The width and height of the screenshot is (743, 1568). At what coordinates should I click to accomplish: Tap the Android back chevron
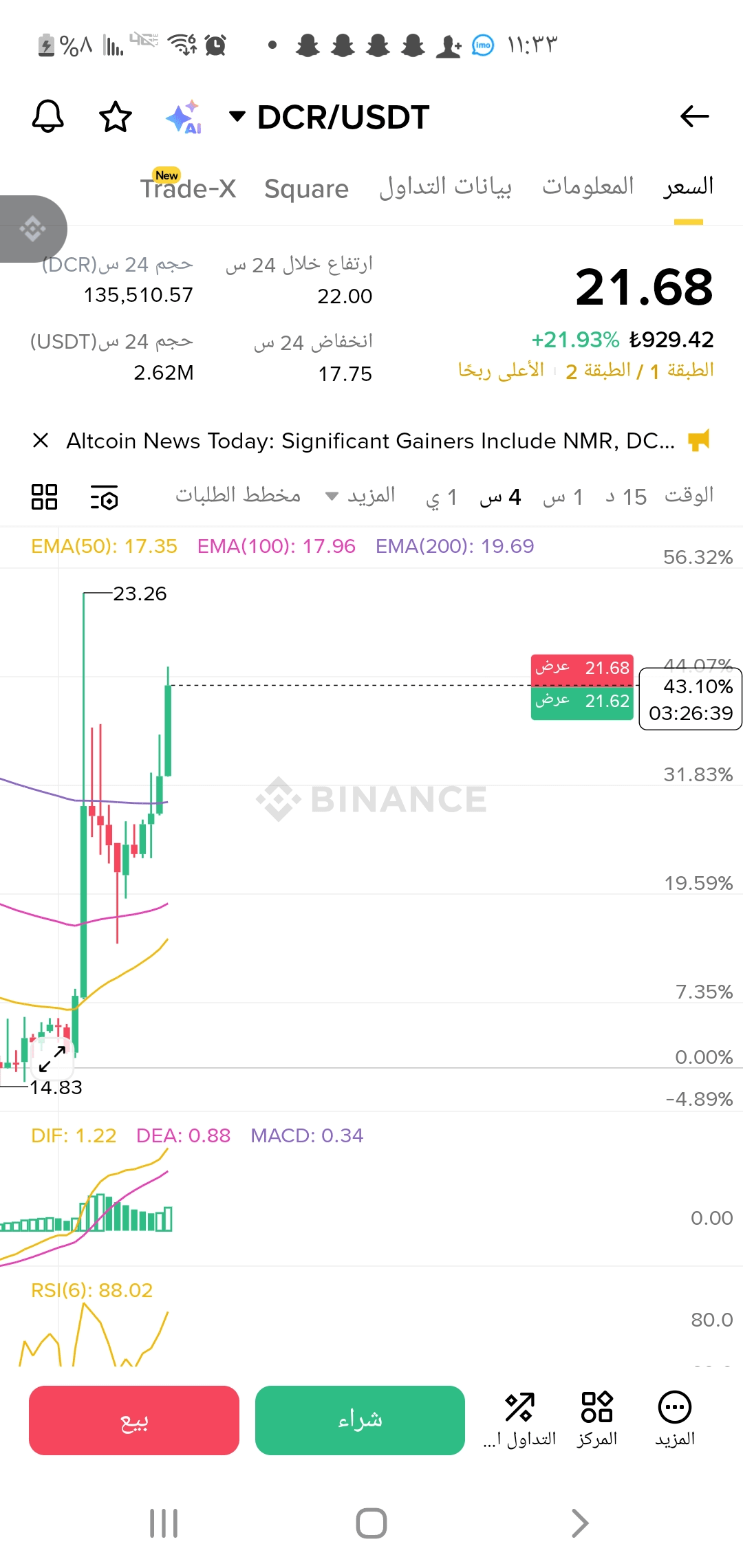pos(580,1523)
